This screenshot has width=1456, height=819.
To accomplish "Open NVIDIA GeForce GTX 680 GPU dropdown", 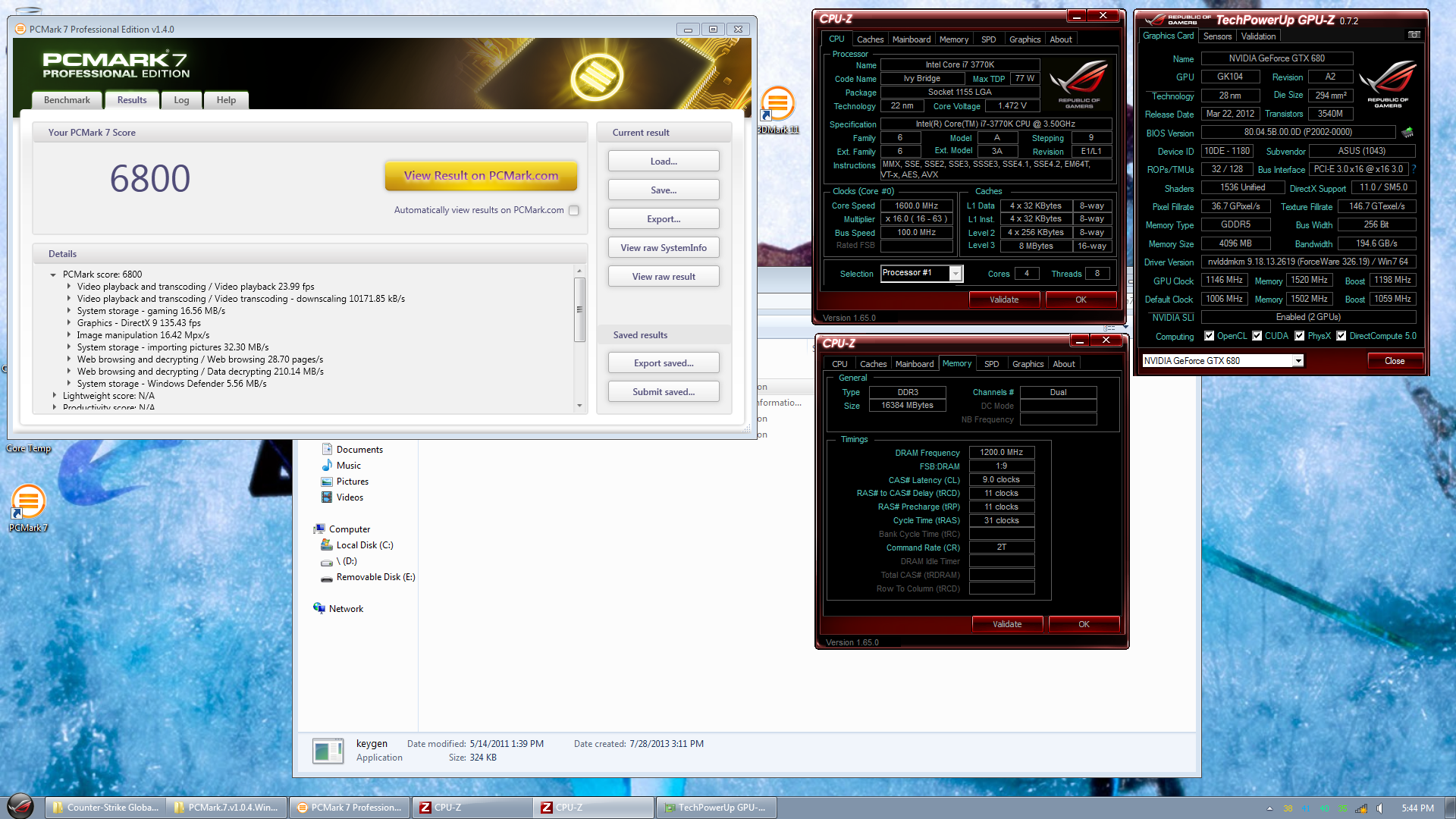I will (x=1298, y=361).
